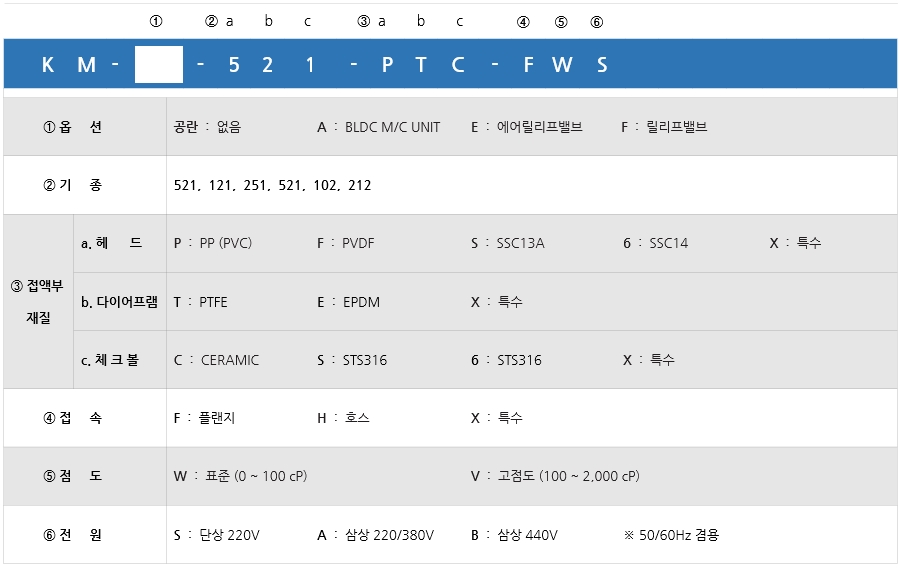Click connection type 'F : 플랜지'
Viewport: 900px width, 570px height.
[204, 418]
